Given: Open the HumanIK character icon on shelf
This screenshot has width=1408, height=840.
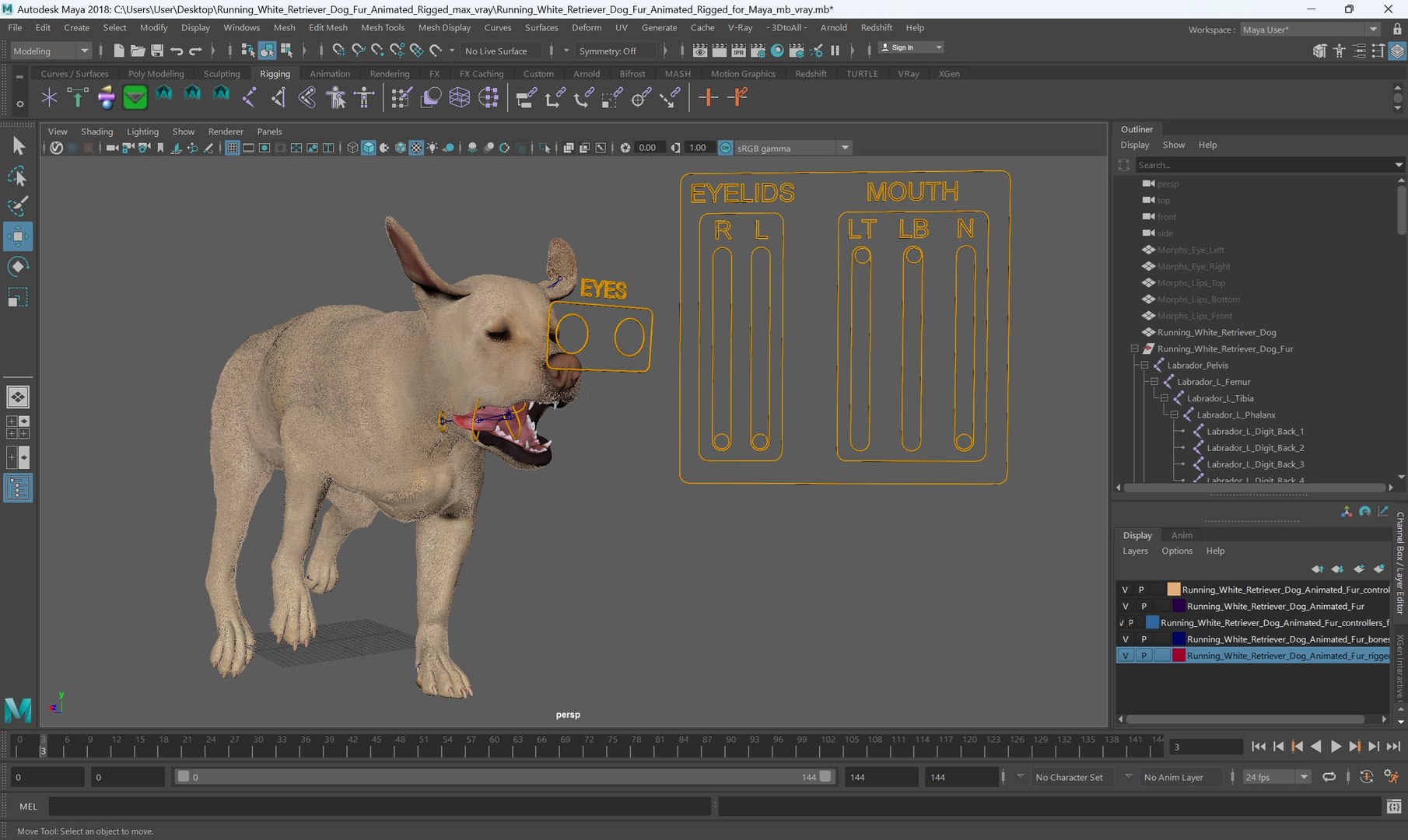Looking at the screenshot, I should (x=363, y=97).
